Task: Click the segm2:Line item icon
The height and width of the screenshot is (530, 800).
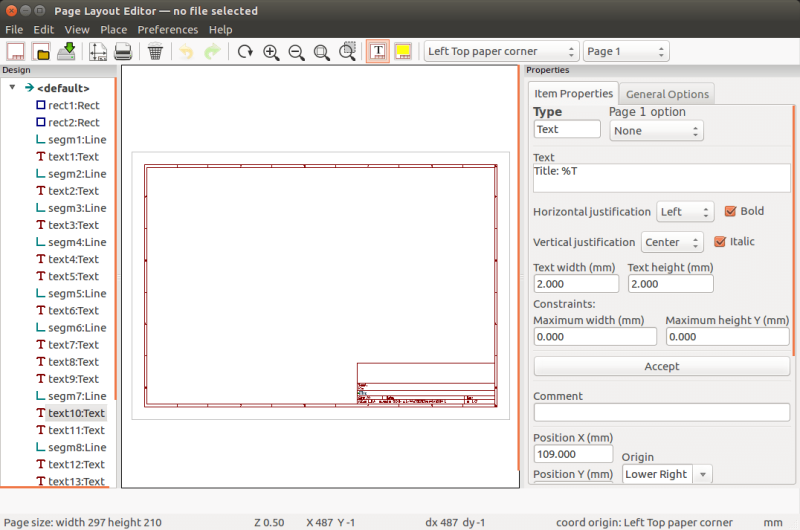Action: 41,173
